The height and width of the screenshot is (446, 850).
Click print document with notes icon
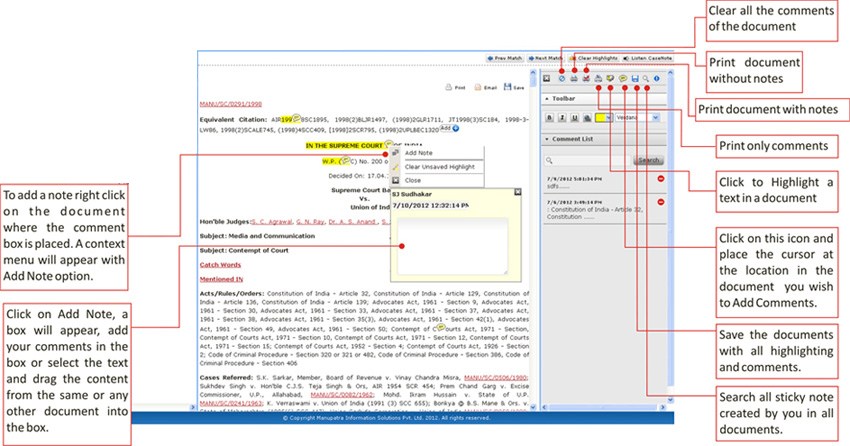(x=586, y=79)
